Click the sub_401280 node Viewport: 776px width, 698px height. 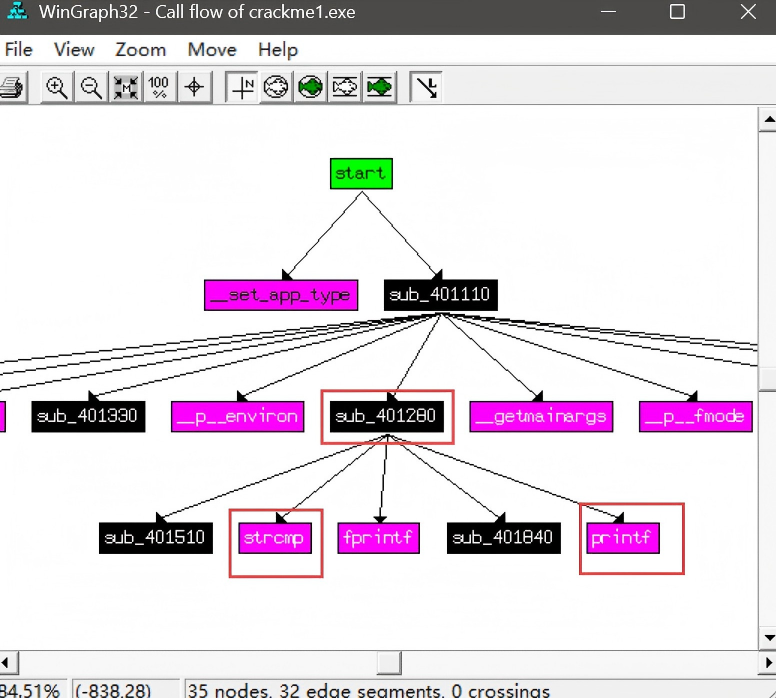[387, 416]
